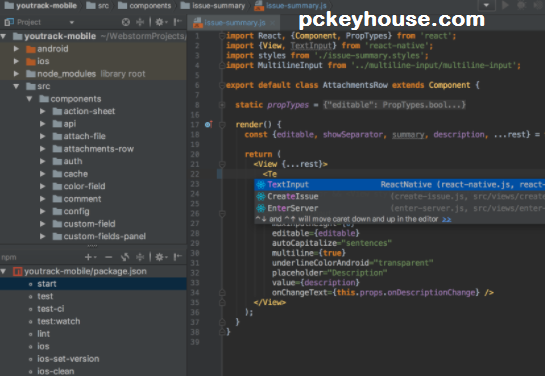Click the src breadcrumb in navigation bar

(x=98, y=6)
